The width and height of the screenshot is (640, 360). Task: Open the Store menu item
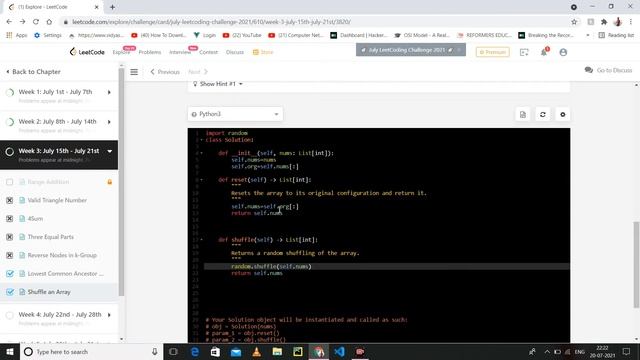pyautogui.click(x=263, y=52)
